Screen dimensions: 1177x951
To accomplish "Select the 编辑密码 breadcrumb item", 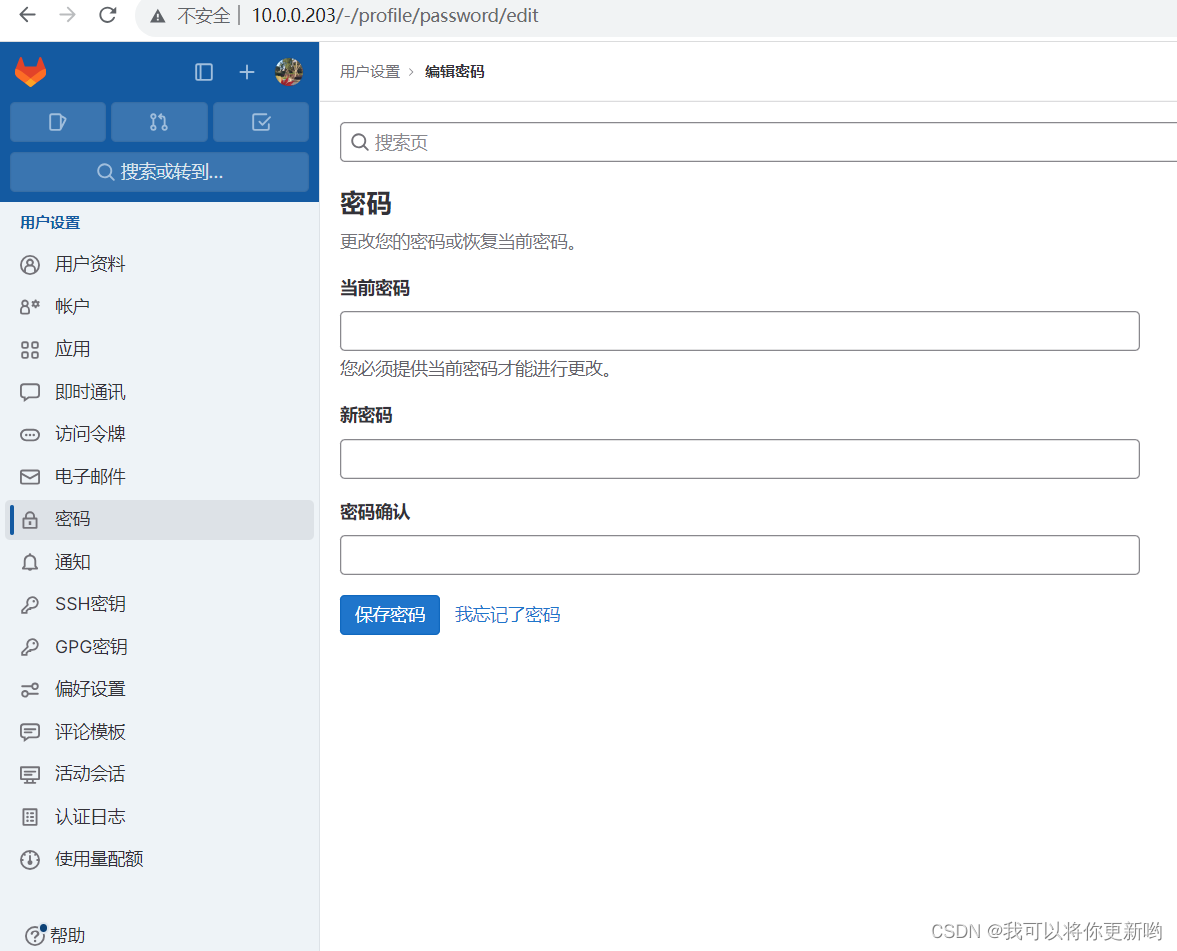I will click(453, 71).
